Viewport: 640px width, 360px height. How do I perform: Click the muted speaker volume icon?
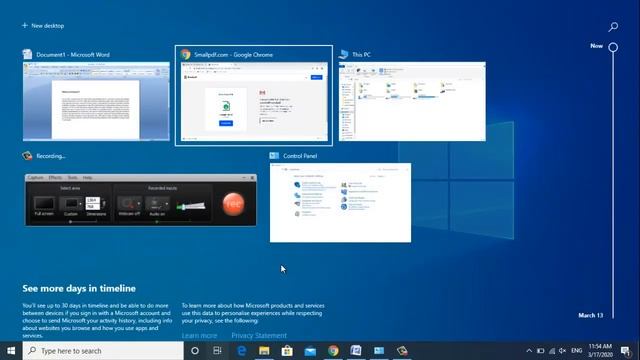(563, 351)
